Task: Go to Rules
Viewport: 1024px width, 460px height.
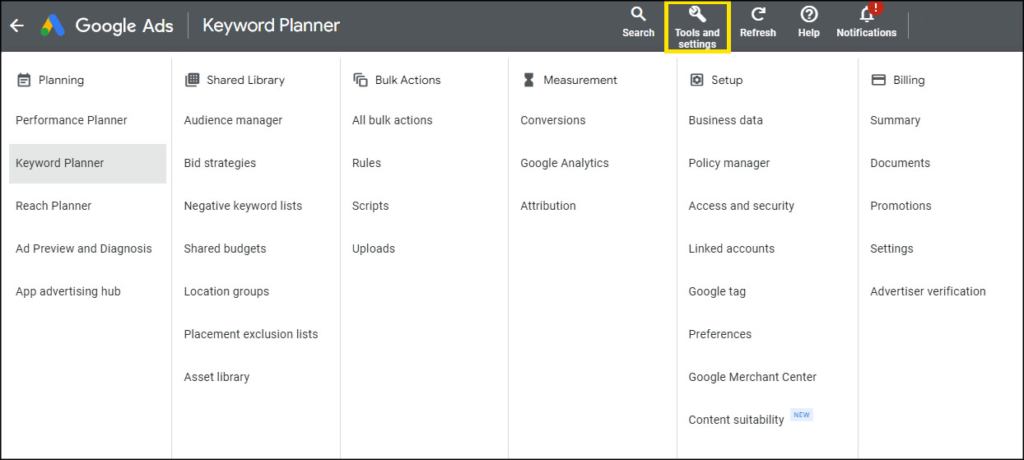Action: [366, 163]
